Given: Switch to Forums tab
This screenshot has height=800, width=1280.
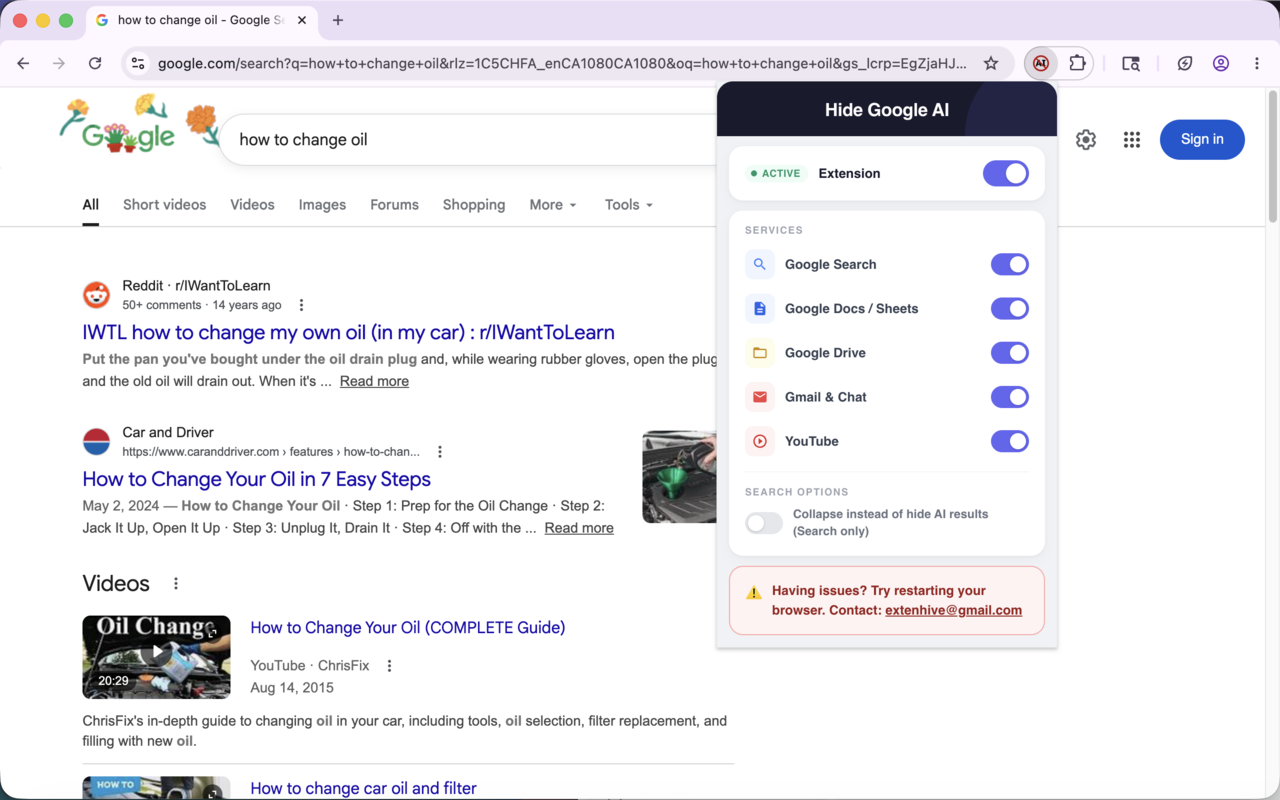Looking at the screenshot, I should click(x=394, y=205).
